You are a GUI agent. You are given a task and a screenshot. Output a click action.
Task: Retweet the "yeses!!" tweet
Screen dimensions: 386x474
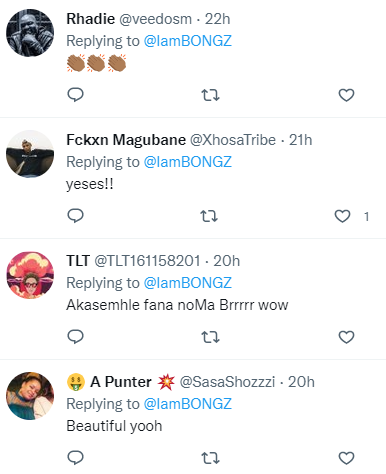point(209,216)
